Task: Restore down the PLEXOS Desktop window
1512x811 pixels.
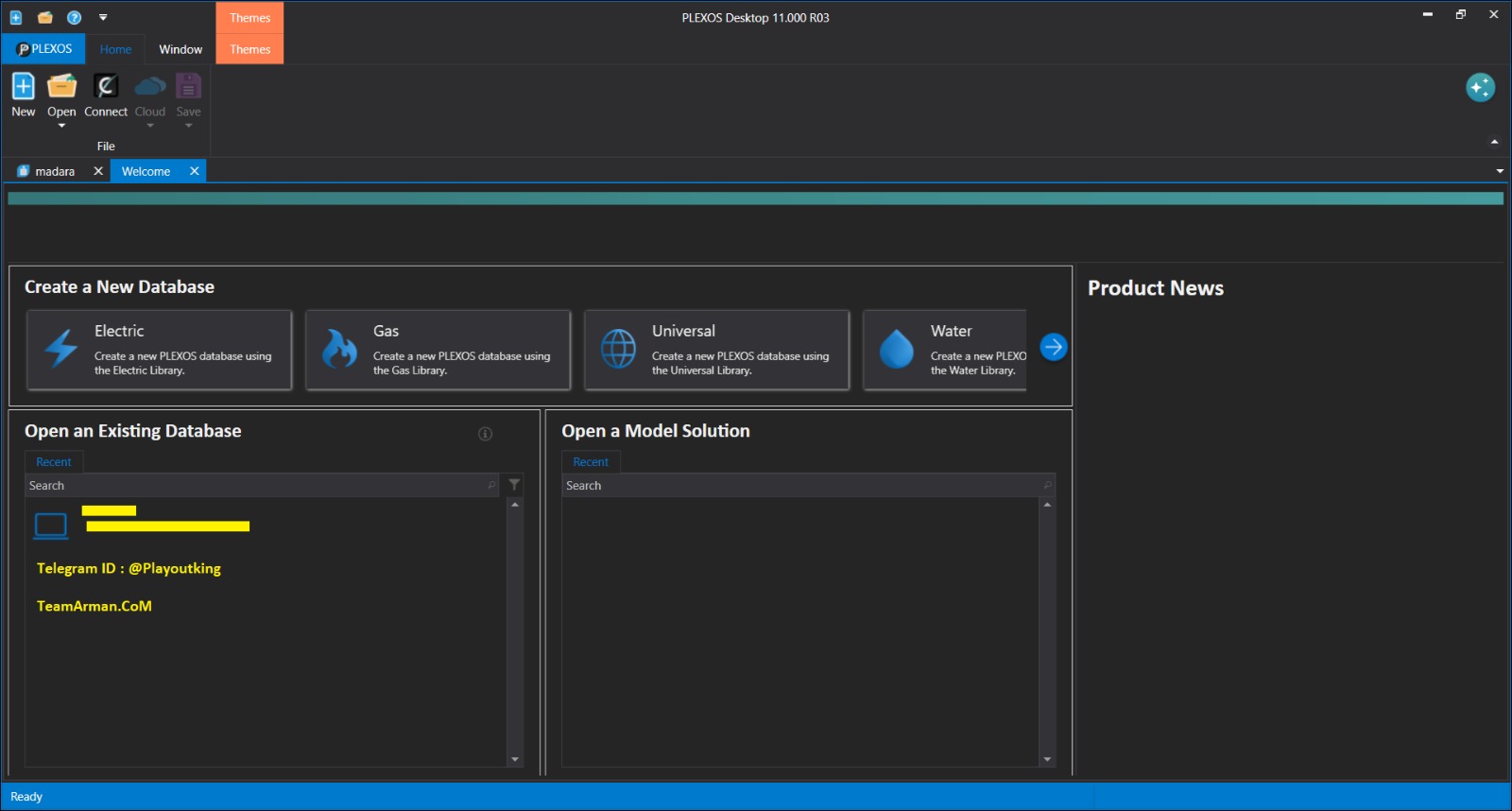Action: coord(1461,14)
